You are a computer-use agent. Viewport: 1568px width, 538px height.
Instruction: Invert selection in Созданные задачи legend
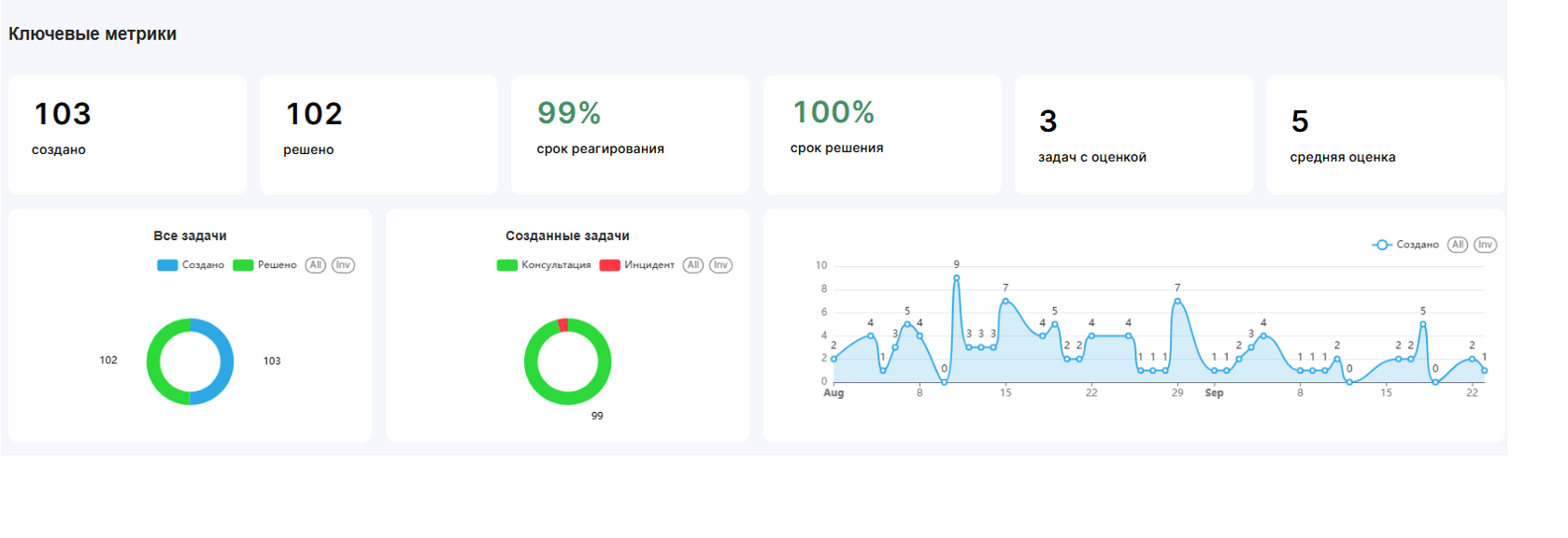pyautogui.click(x=720, y=265)
